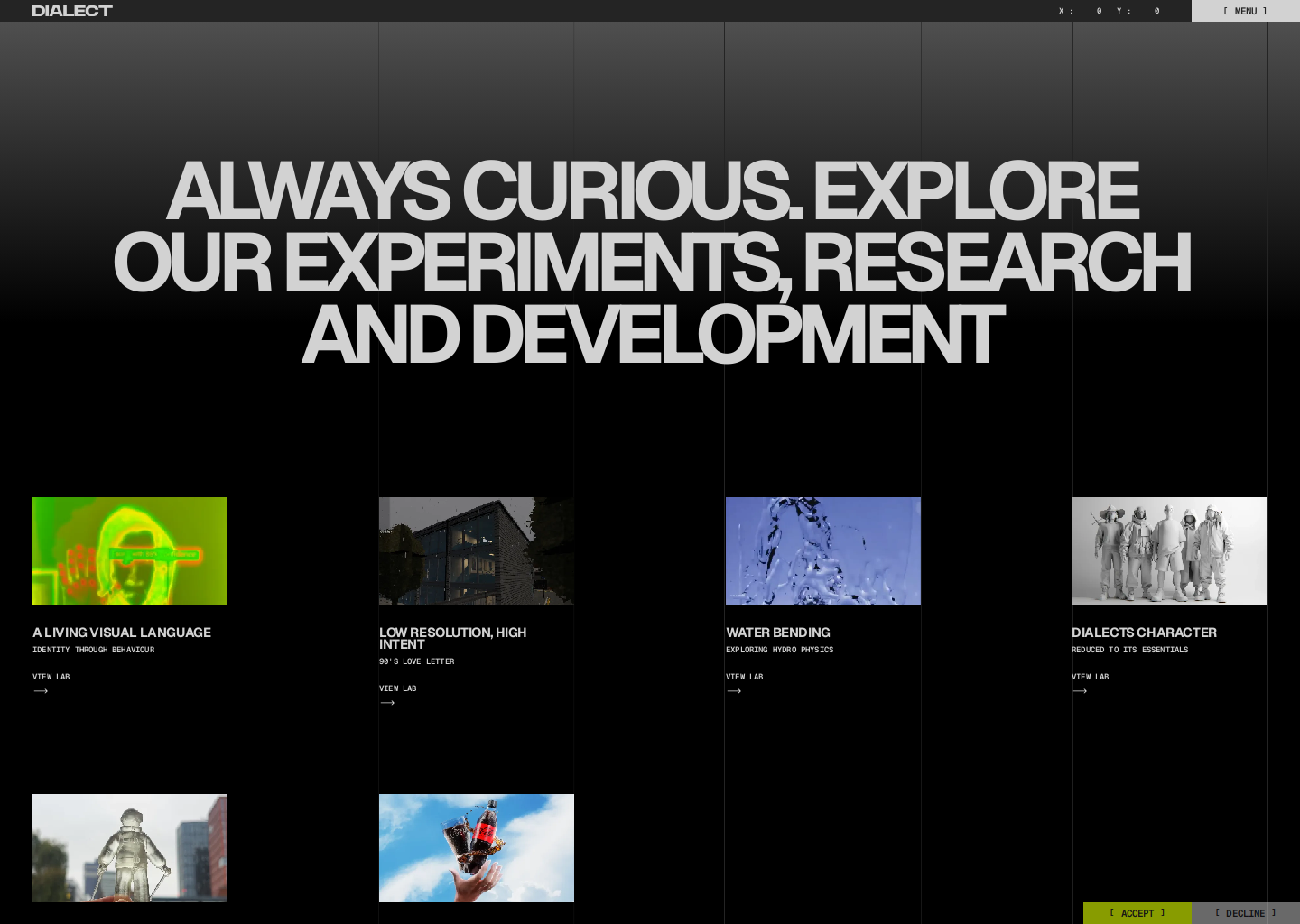Click View Lab under Water Bending
The image size is (1300, 924).
click(x=744, y=677)
